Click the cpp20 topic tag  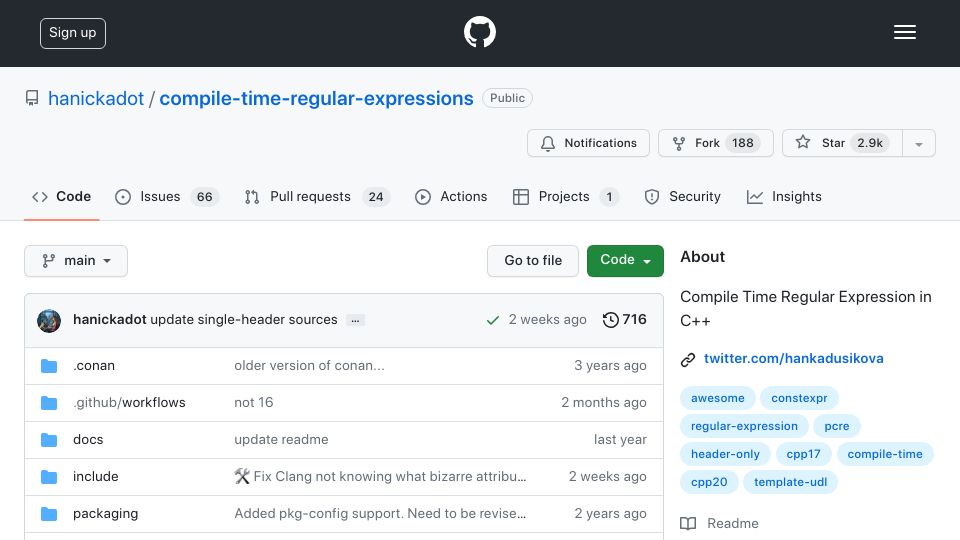(x=709, y=482)
